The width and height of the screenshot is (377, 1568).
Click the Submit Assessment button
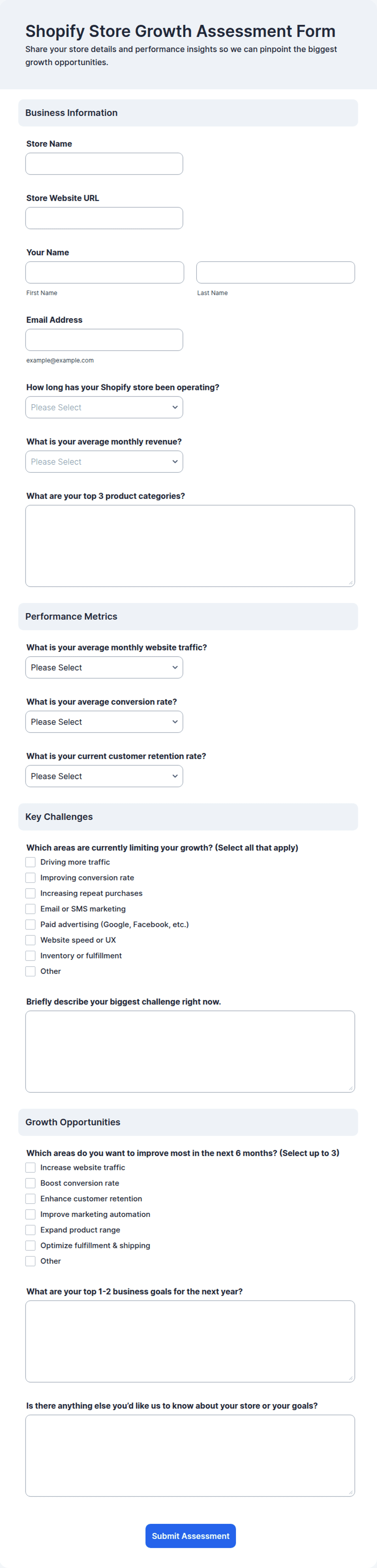pyautogui.click(x=191, y=1536)
